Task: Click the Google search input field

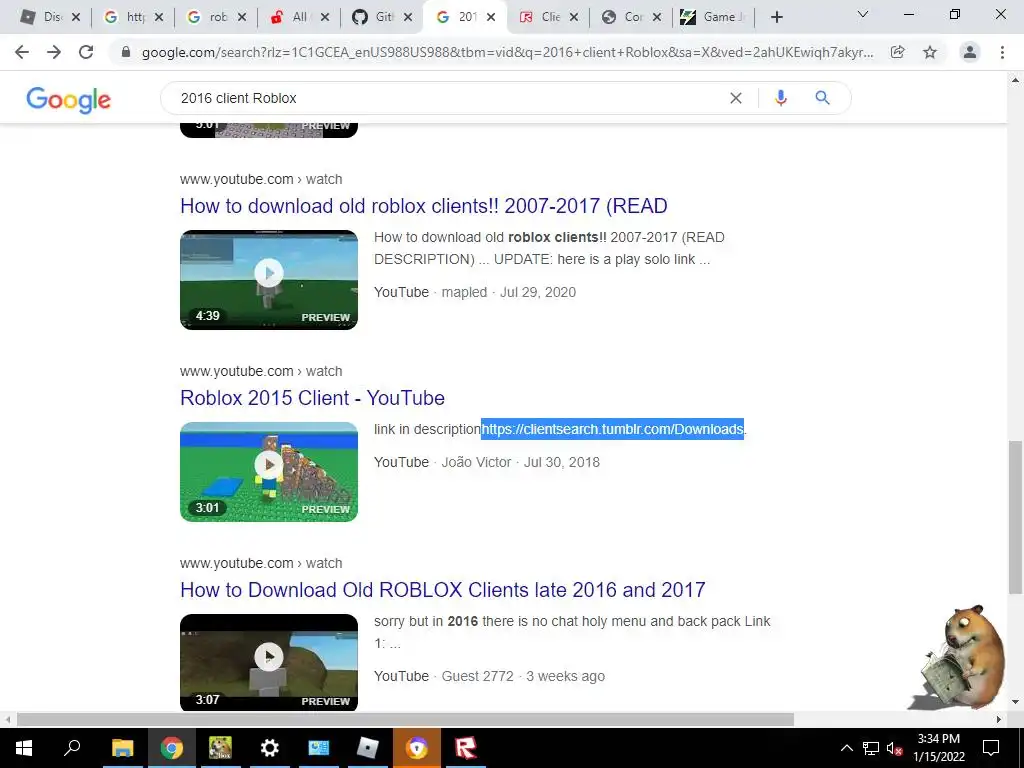Action: 451,98
